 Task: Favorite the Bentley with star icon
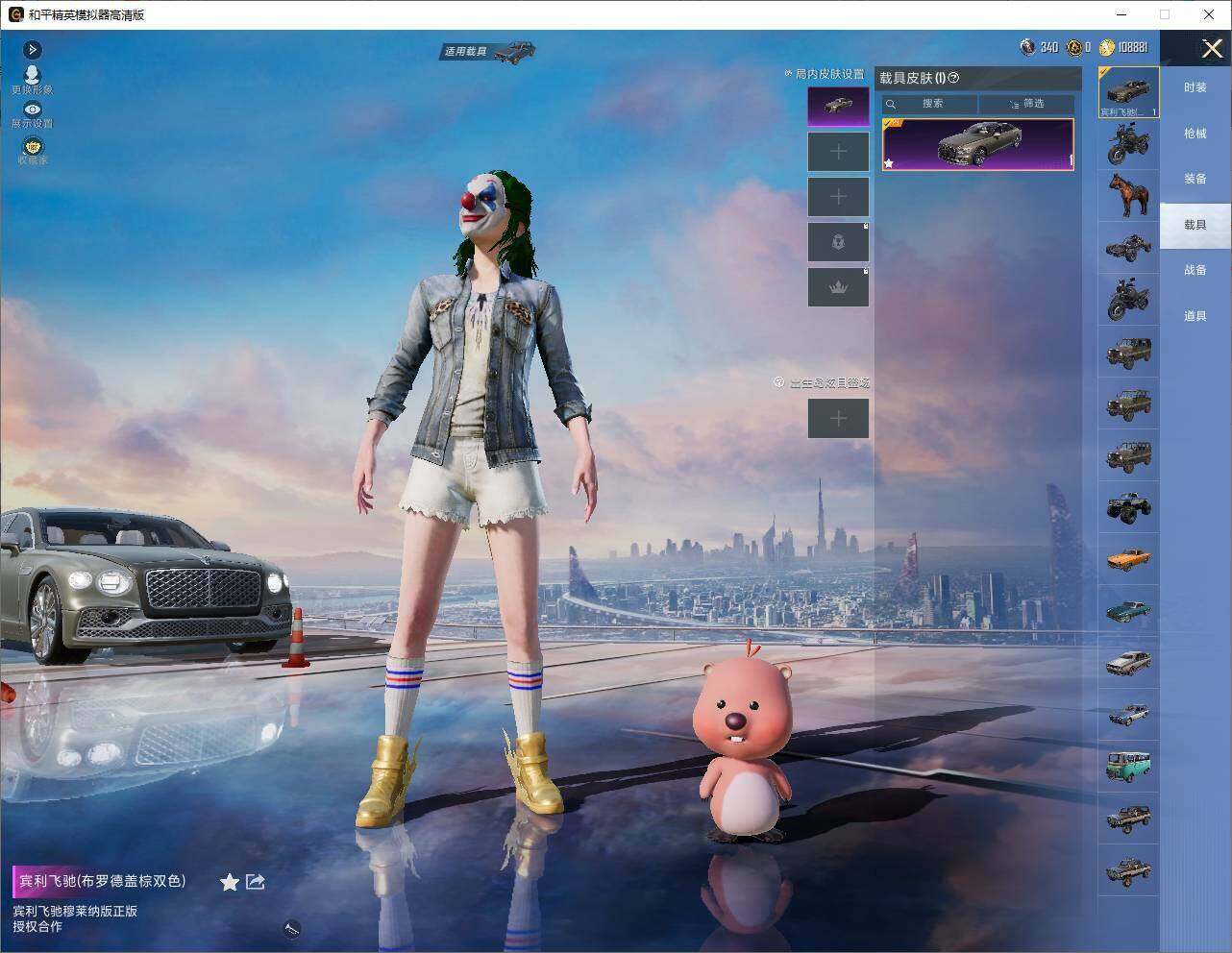click(x=230, y=882)
